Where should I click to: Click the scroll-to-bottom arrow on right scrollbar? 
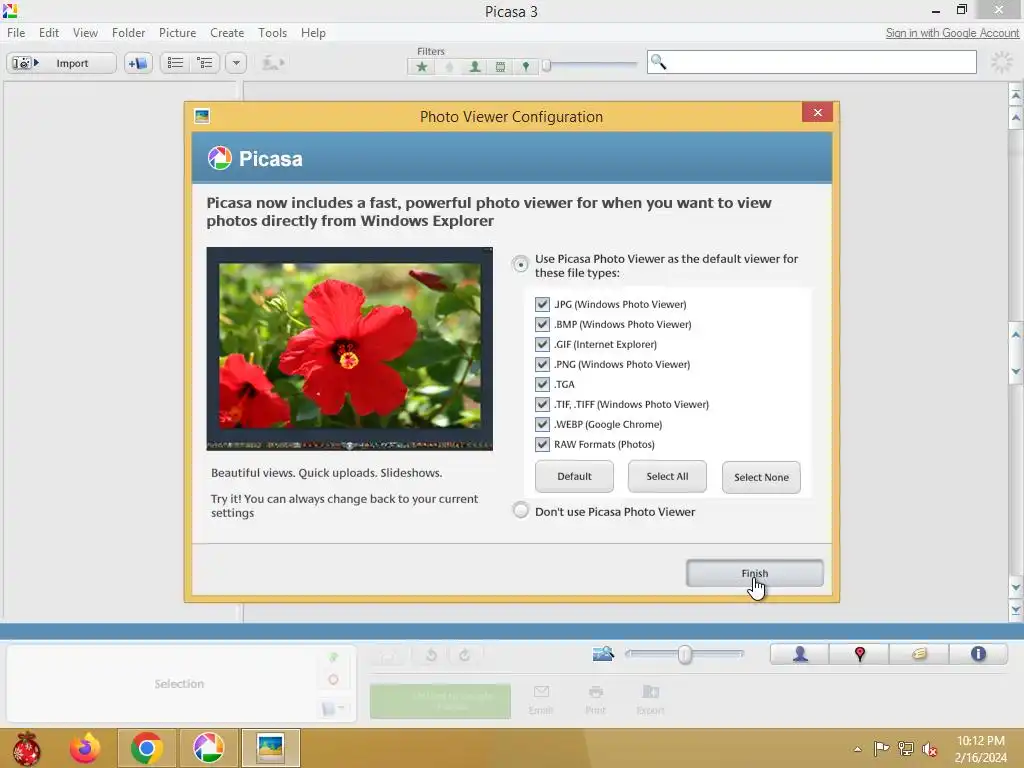coord(1016,610)
